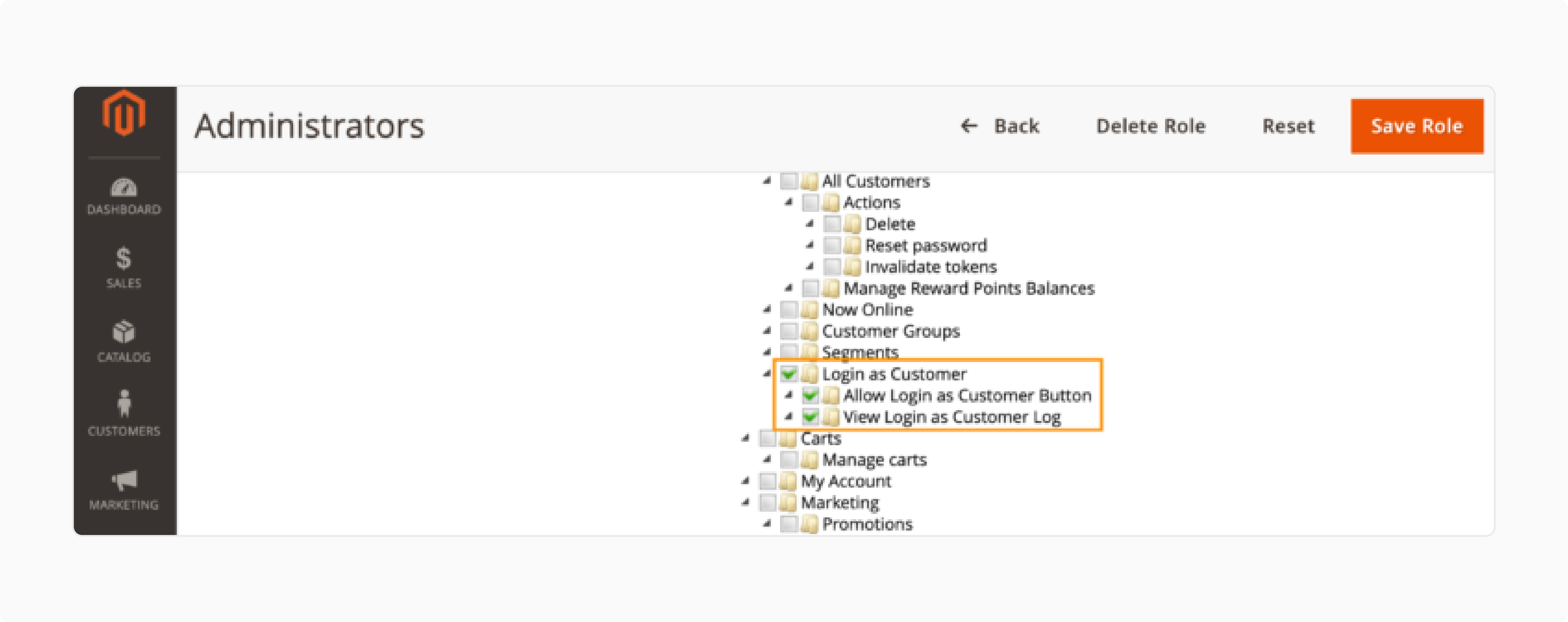
Task: Click the folder icon beside My Account
Action: (788, 481)
